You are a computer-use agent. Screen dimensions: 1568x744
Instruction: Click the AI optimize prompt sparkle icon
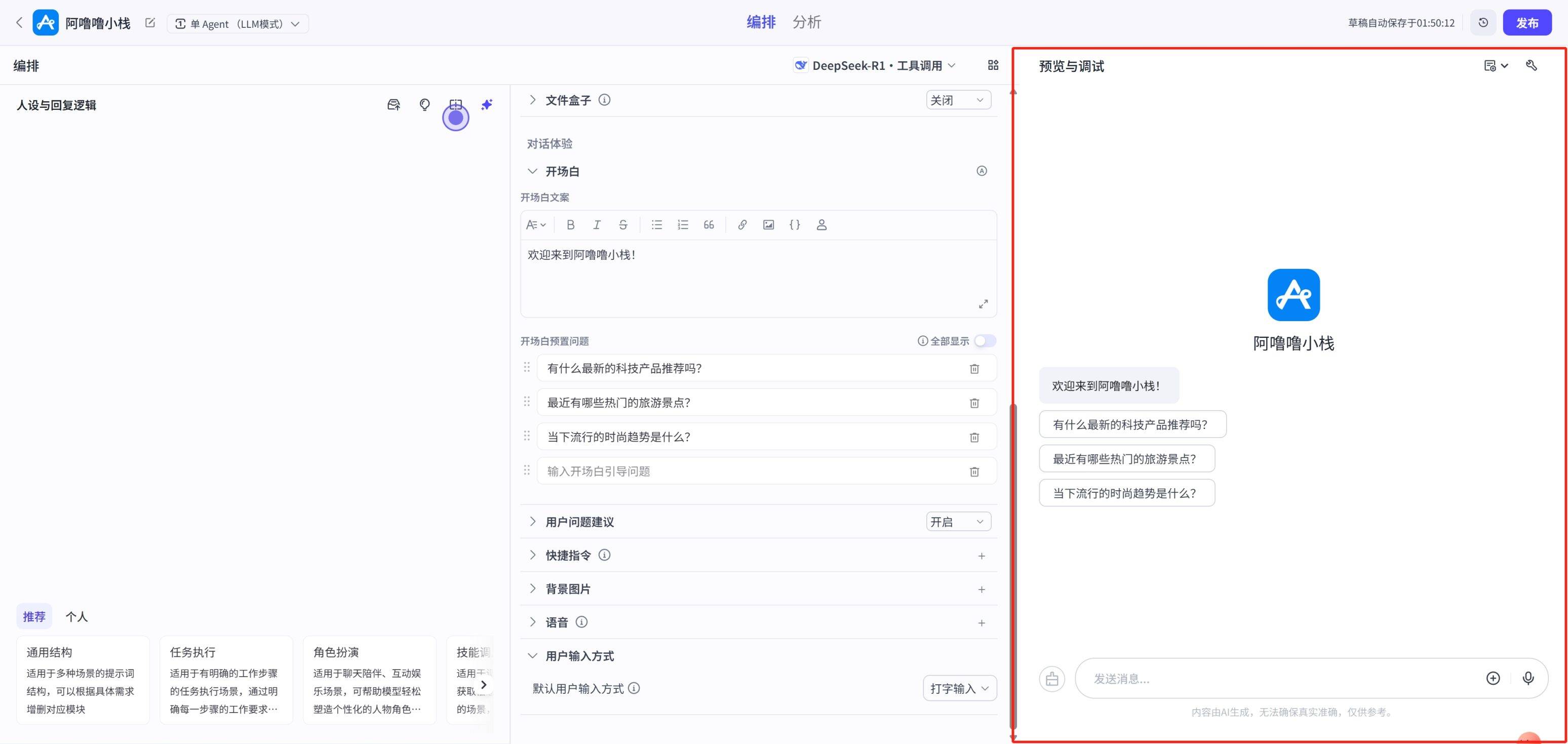point(486,105)
